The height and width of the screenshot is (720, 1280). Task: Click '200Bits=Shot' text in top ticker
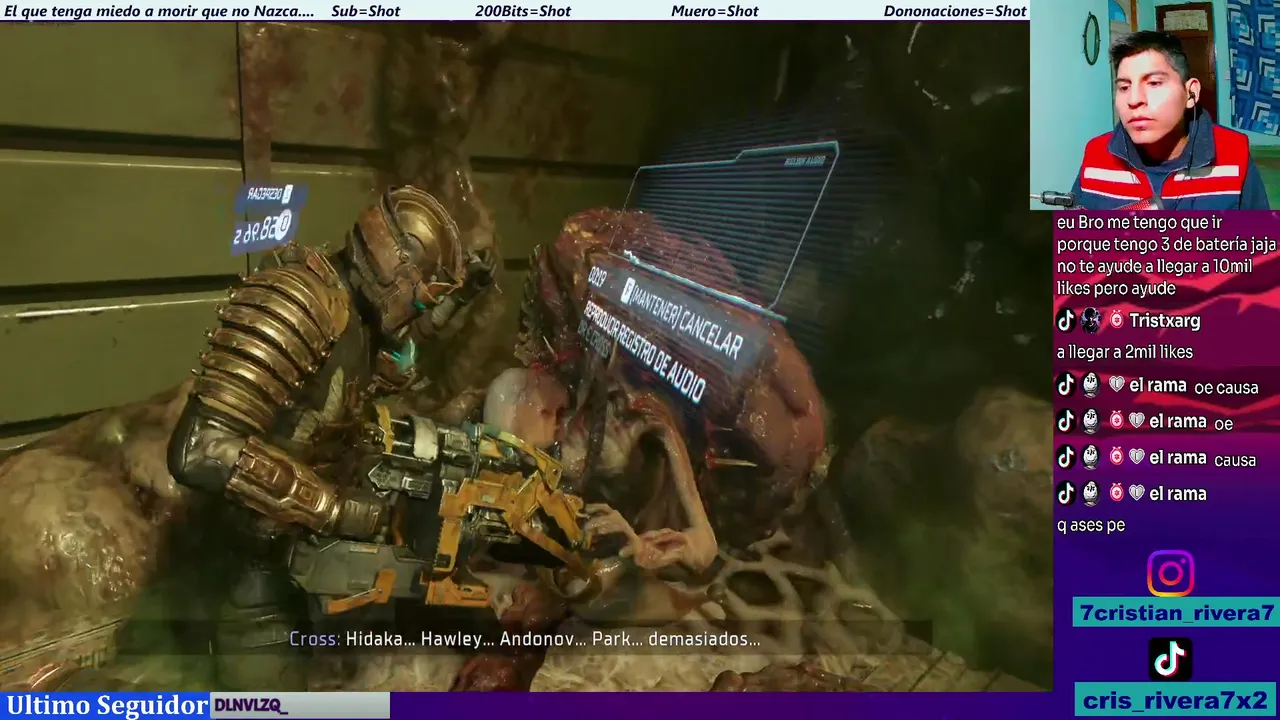(x=523, y=11)
